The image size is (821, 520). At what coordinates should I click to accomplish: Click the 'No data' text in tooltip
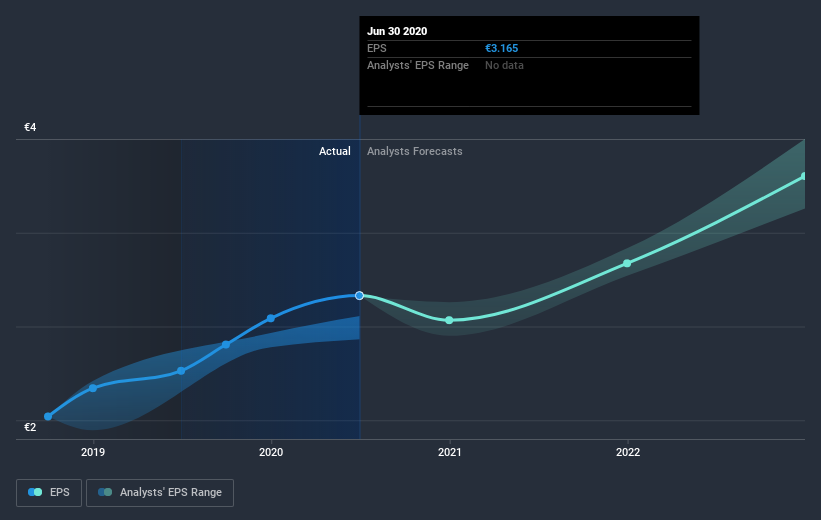click(x=504, y=65)
